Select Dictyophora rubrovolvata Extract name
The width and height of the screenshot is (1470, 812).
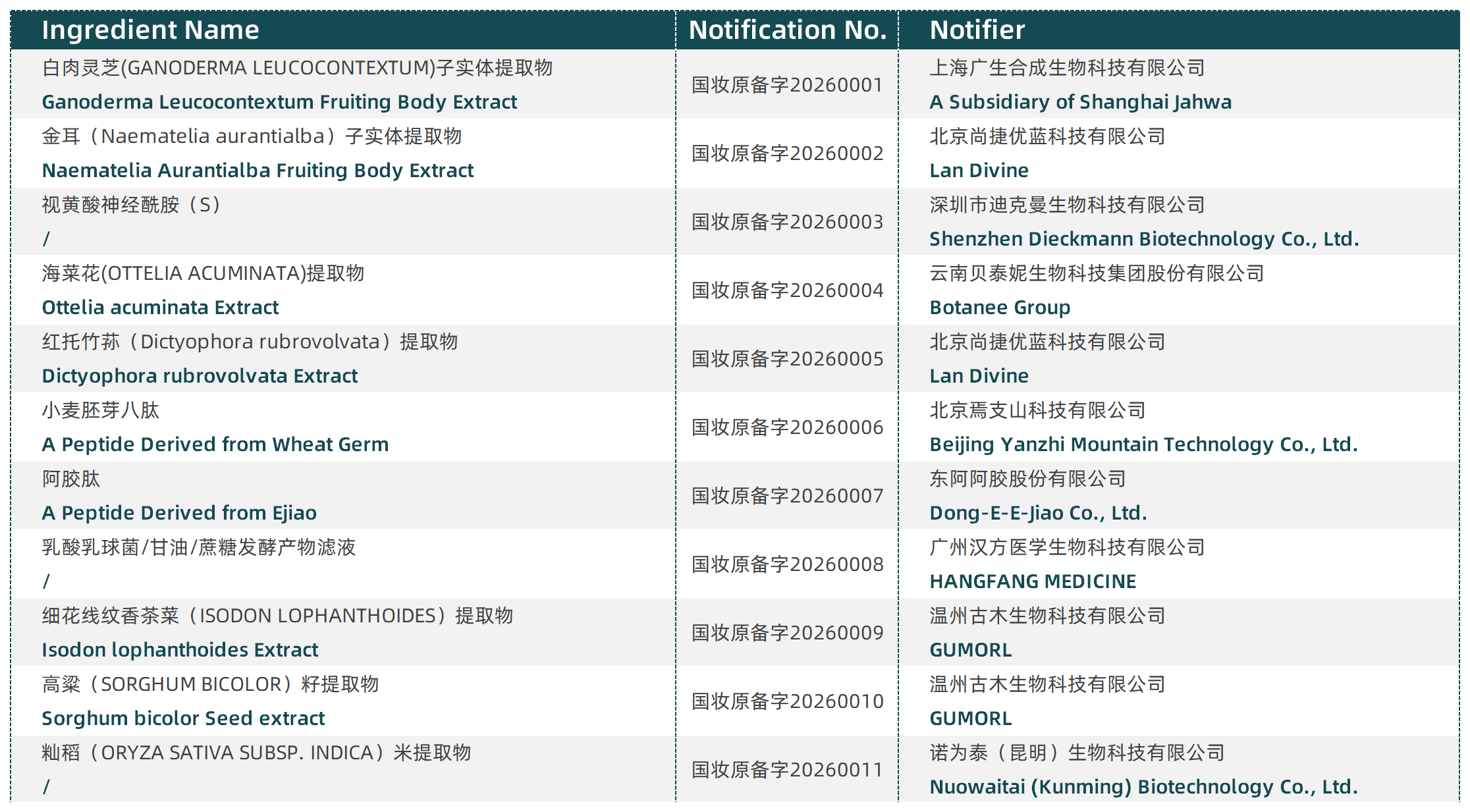pyautogui.click(x=200, y=376)
